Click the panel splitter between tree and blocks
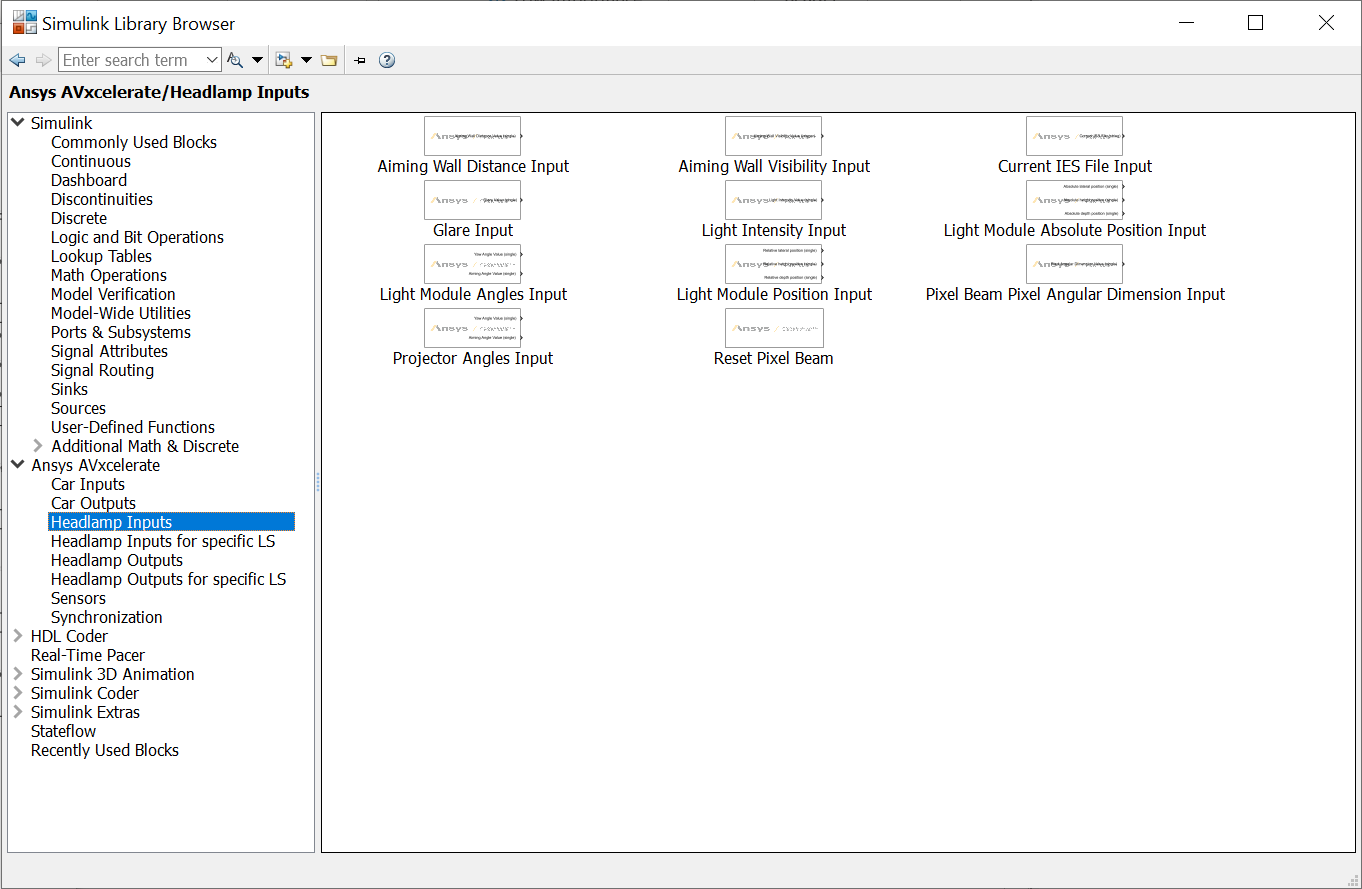 [x=318, y=482]
